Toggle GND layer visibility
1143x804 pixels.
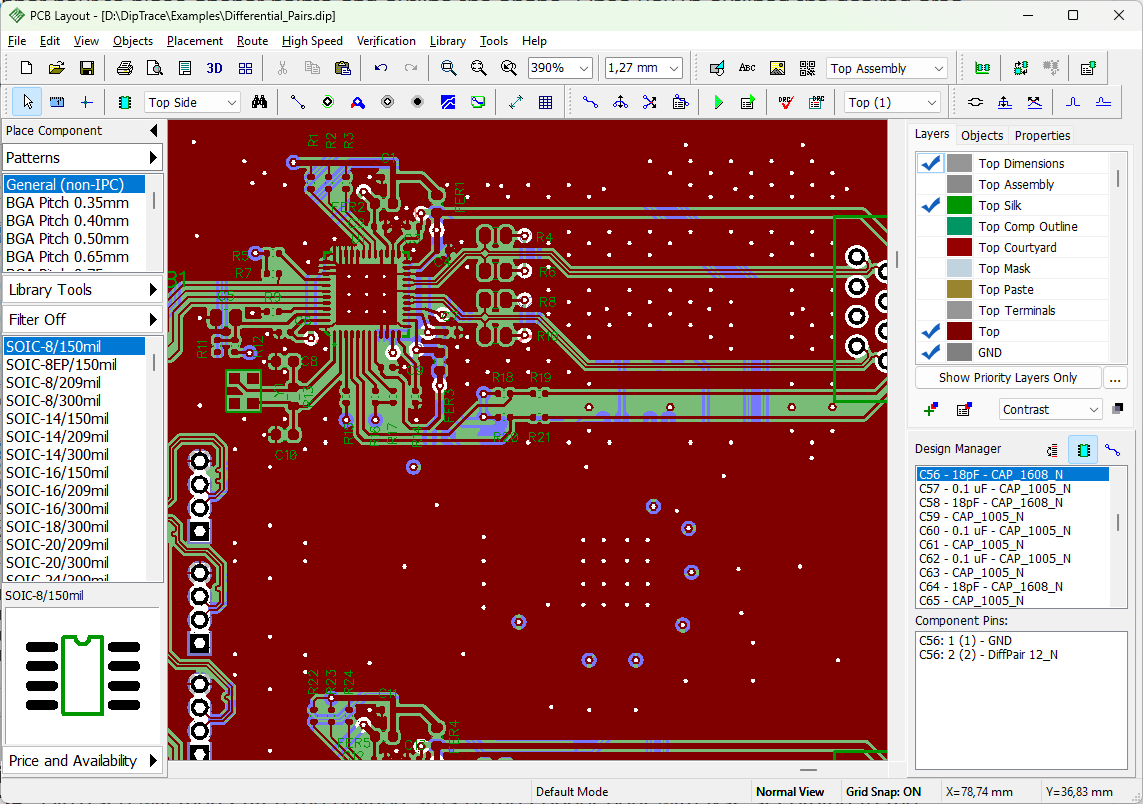point(930,353)
